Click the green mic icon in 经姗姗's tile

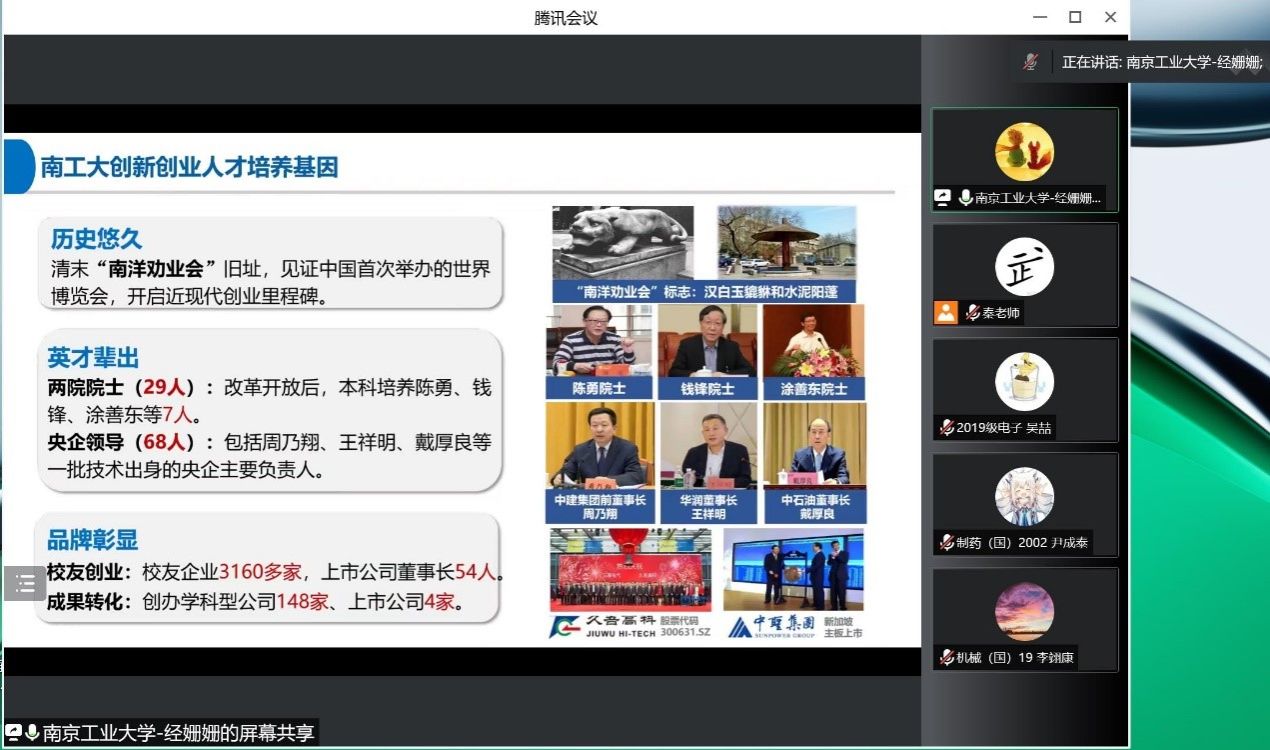965,198
